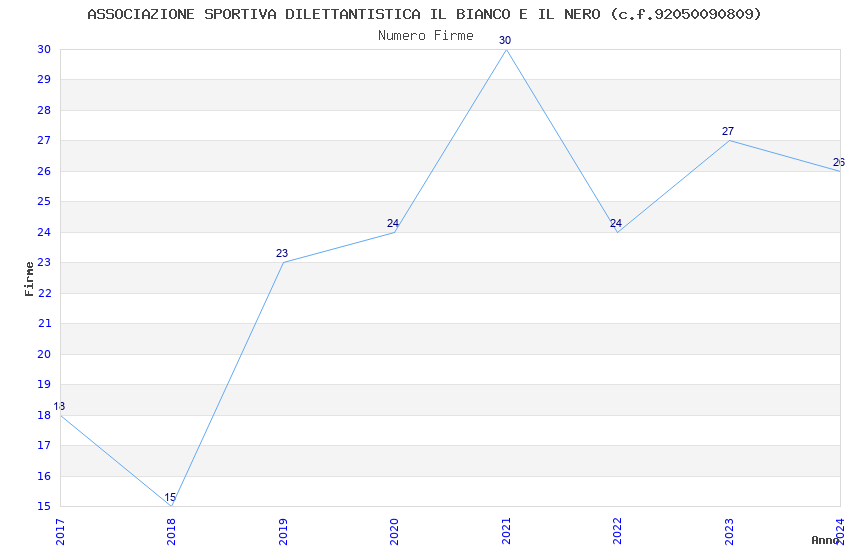This screenshot has height=550, width=850.
Task: Click the 2019 data point labeled 23
Action: coord(284,262)
